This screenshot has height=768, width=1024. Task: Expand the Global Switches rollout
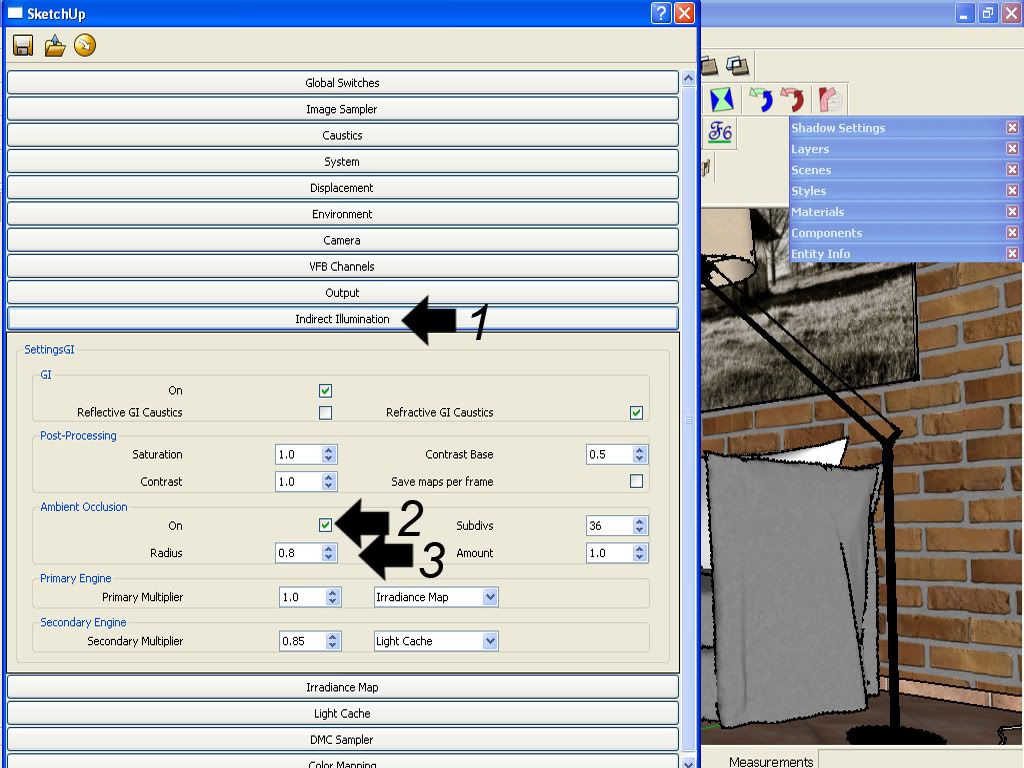(x=343, y=83)
